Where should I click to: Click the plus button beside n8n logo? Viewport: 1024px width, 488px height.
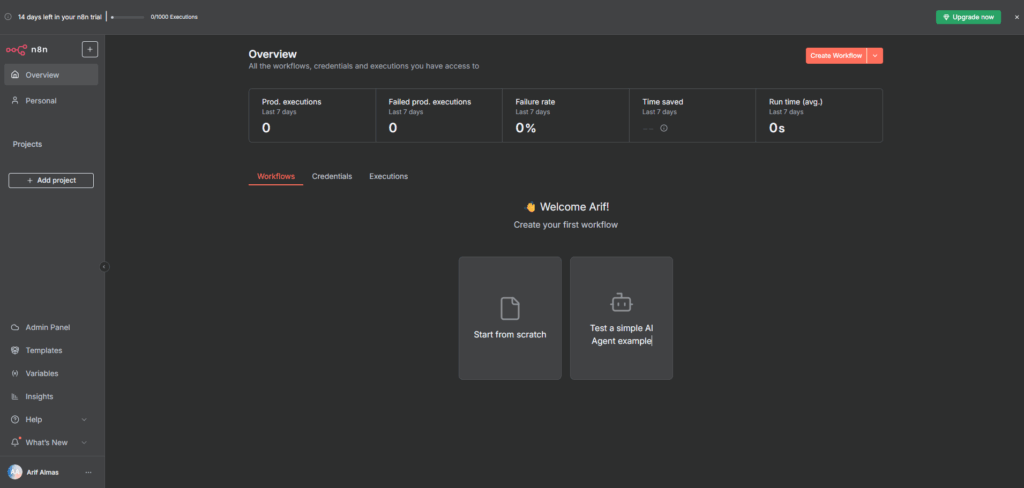tap(90, 49)
